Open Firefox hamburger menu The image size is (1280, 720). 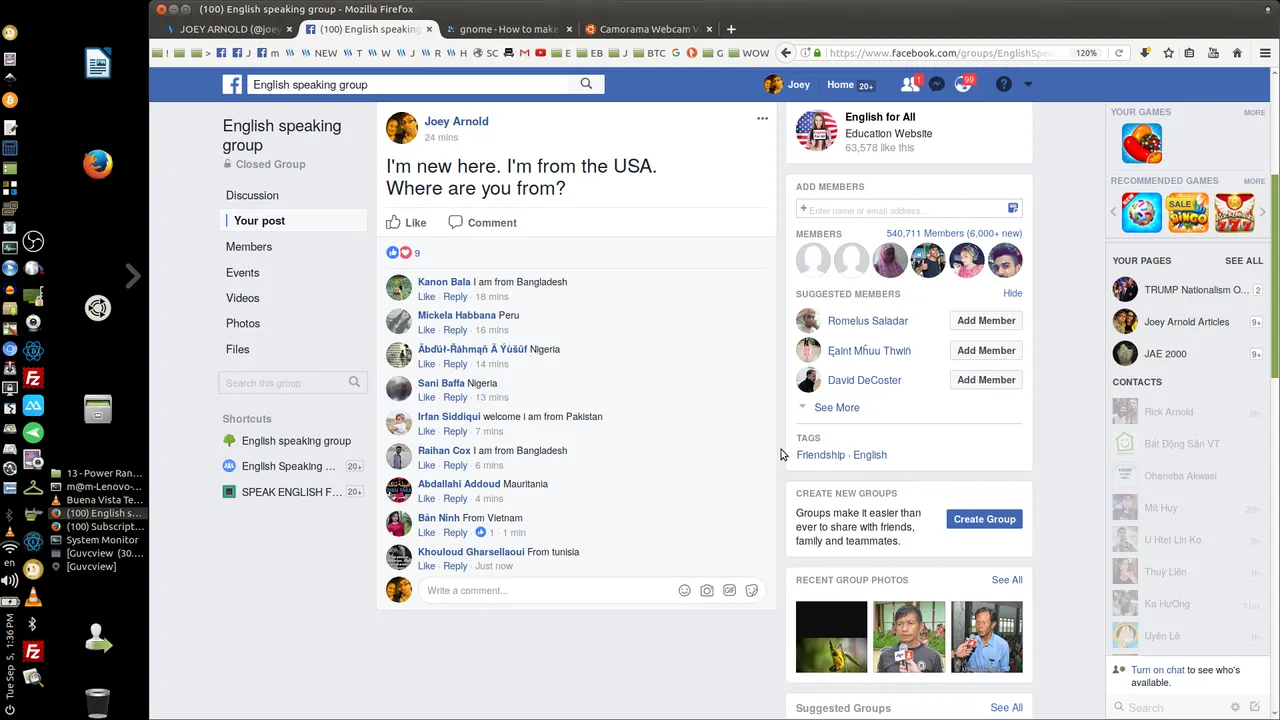click(1265, 53)
